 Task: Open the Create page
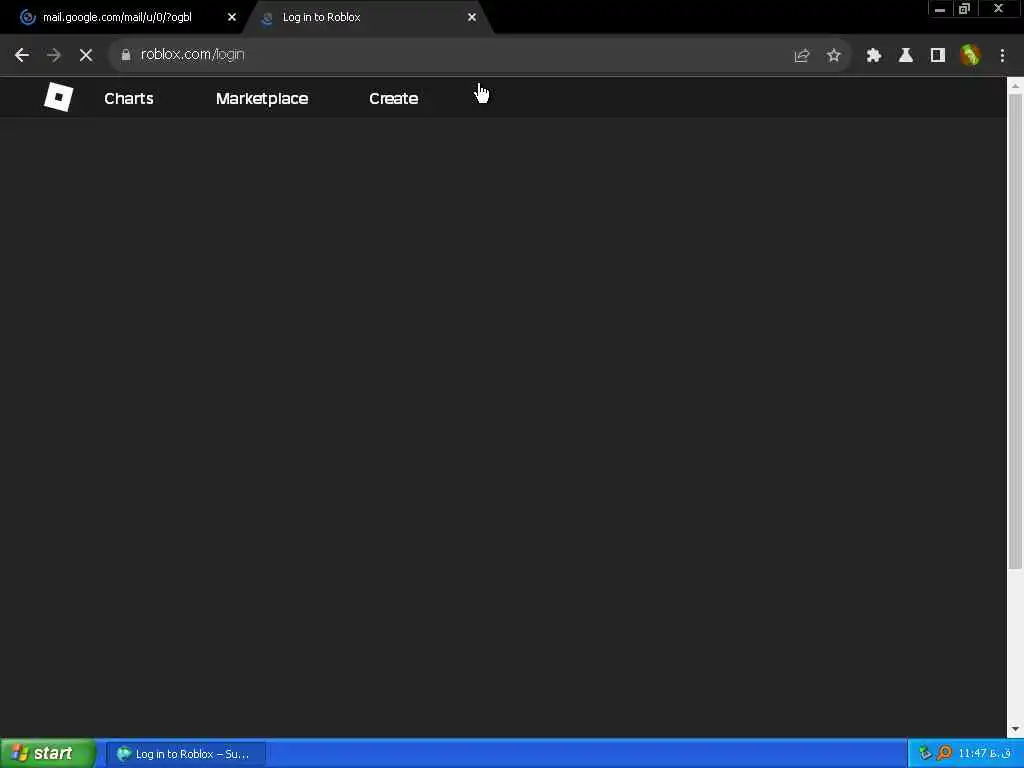(x=393, y=99)
